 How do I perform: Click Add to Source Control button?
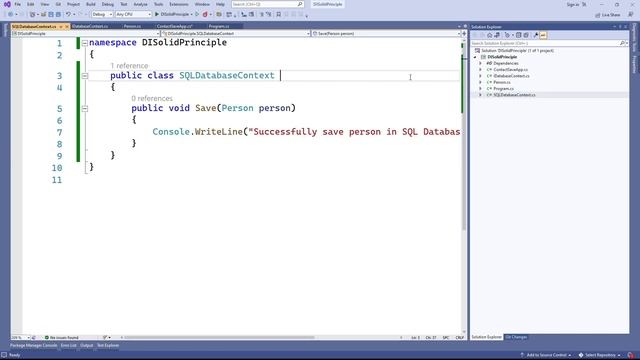click(x=546, y=355)
